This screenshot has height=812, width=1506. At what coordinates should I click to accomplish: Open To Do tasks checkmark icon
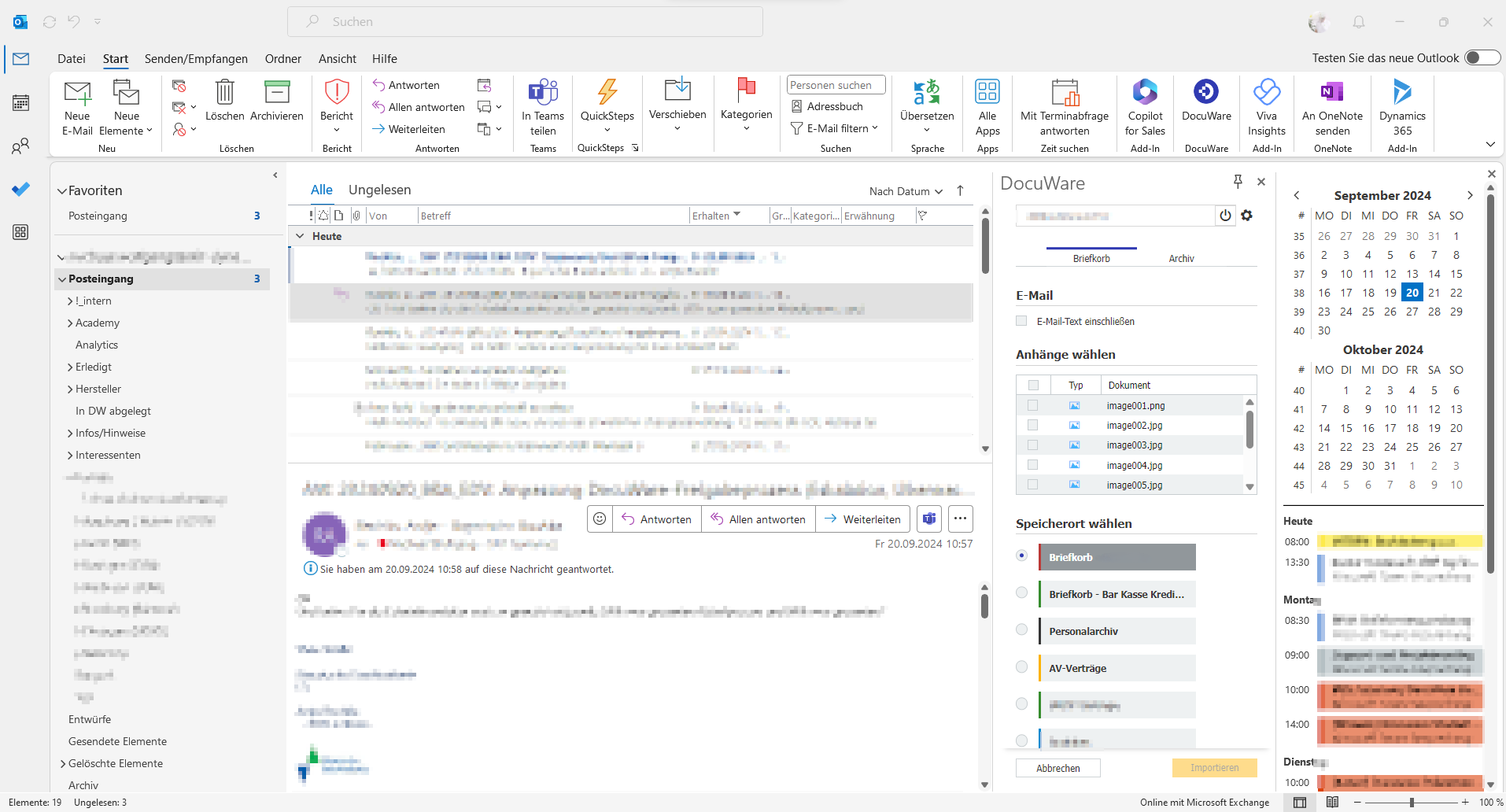(x=21, y=189)
